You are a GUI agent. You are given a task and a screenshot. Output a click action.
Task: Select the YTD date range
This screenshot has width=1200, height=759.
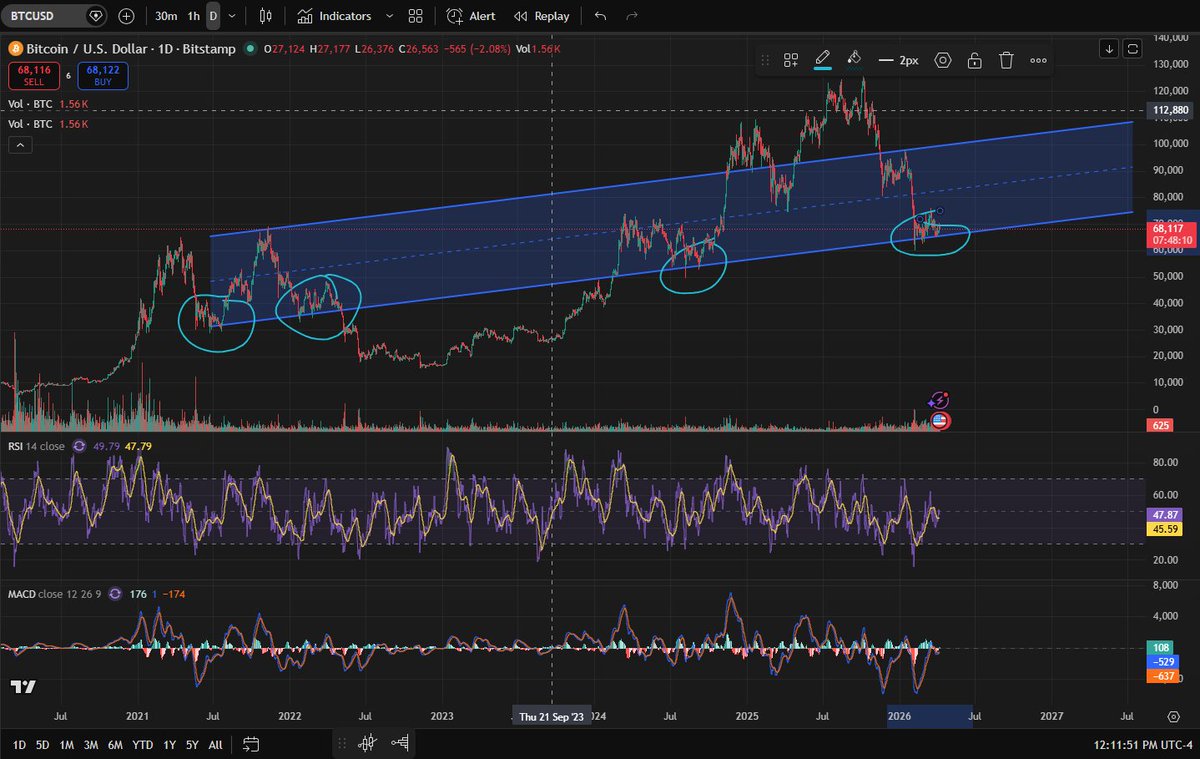tap(142, 744)
